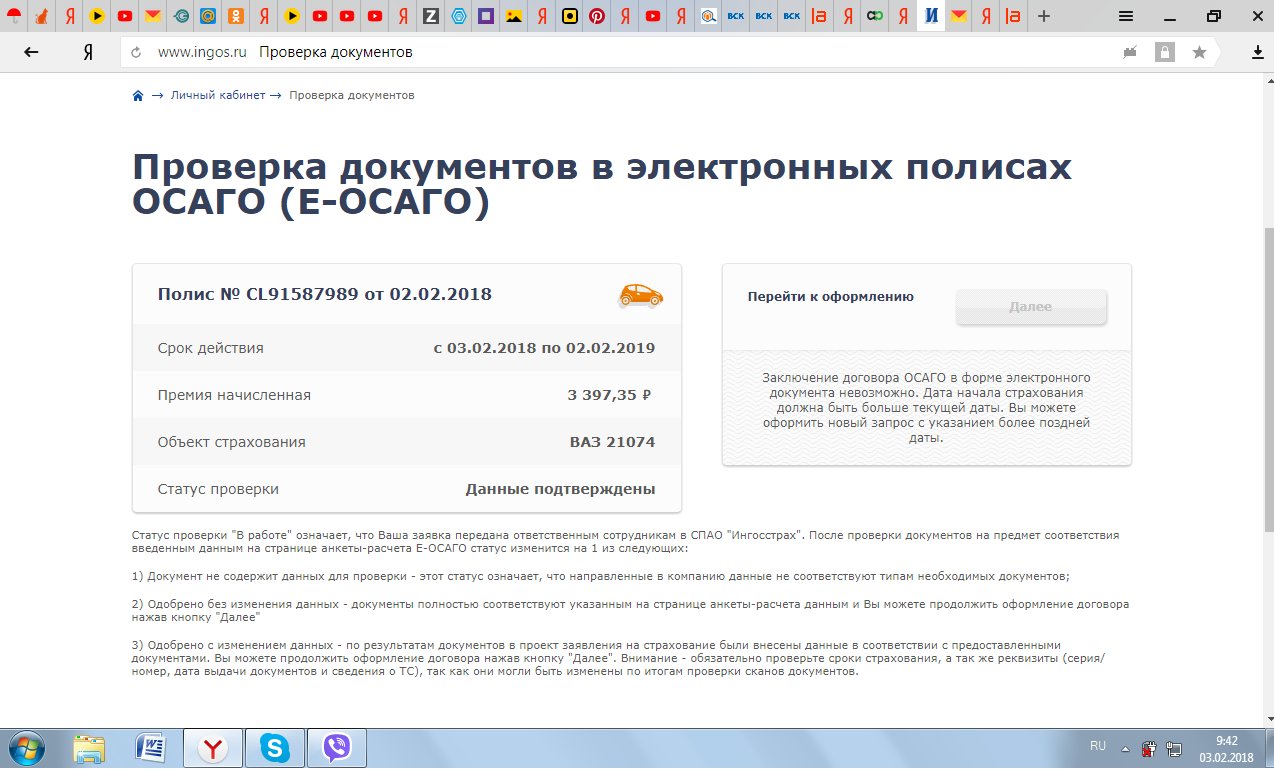Click the home icon in breadcrumbs

(138, 96)
